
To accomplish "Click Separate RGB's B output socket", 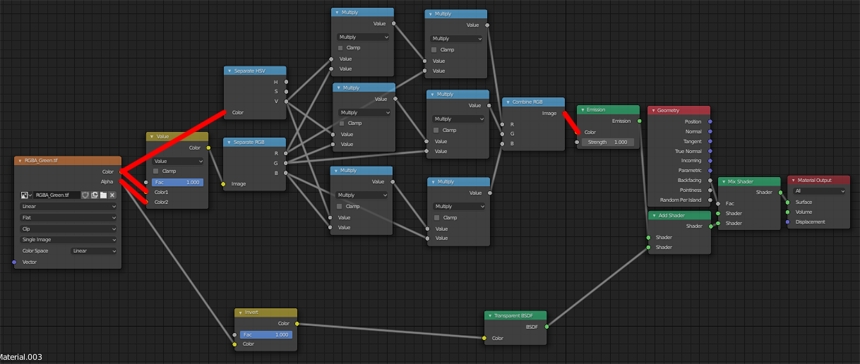I will pyautogui.click(x=285, y=173).
